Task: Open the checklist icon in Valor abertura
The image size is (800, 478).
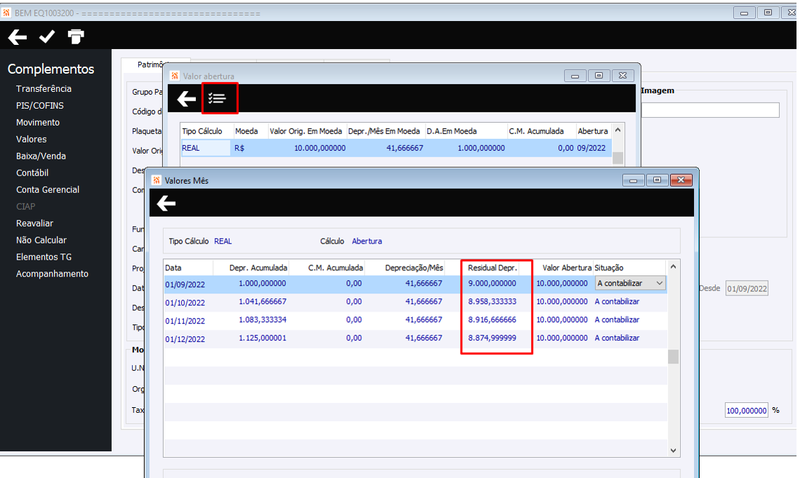Action: click(x=217, y=98)
